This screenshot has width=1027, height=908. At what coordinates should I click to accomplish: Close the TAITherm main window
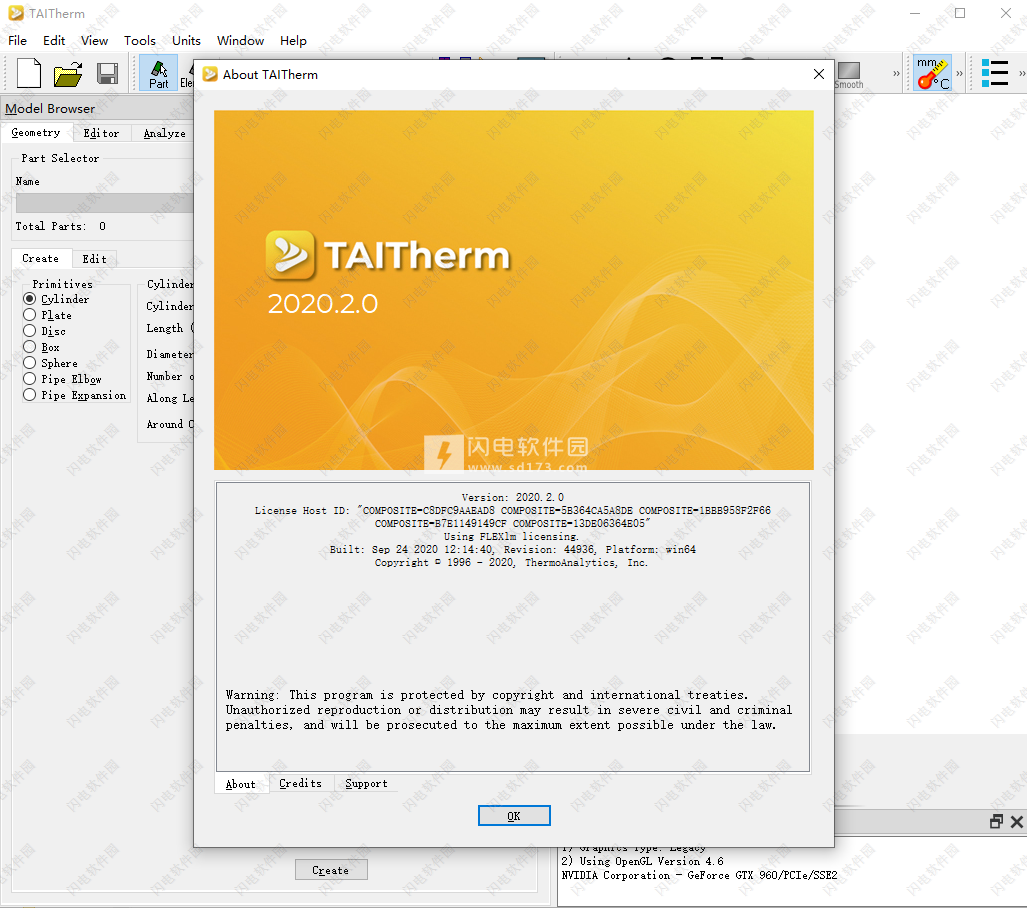pyautogui.click(x=1006, y=13)
